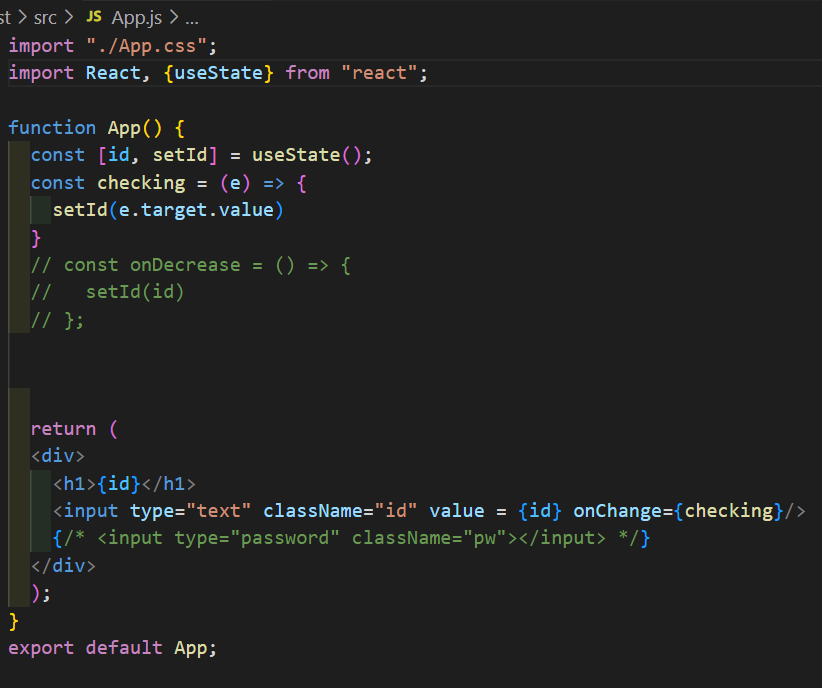Click App in export default statement

tap(191, 648)
